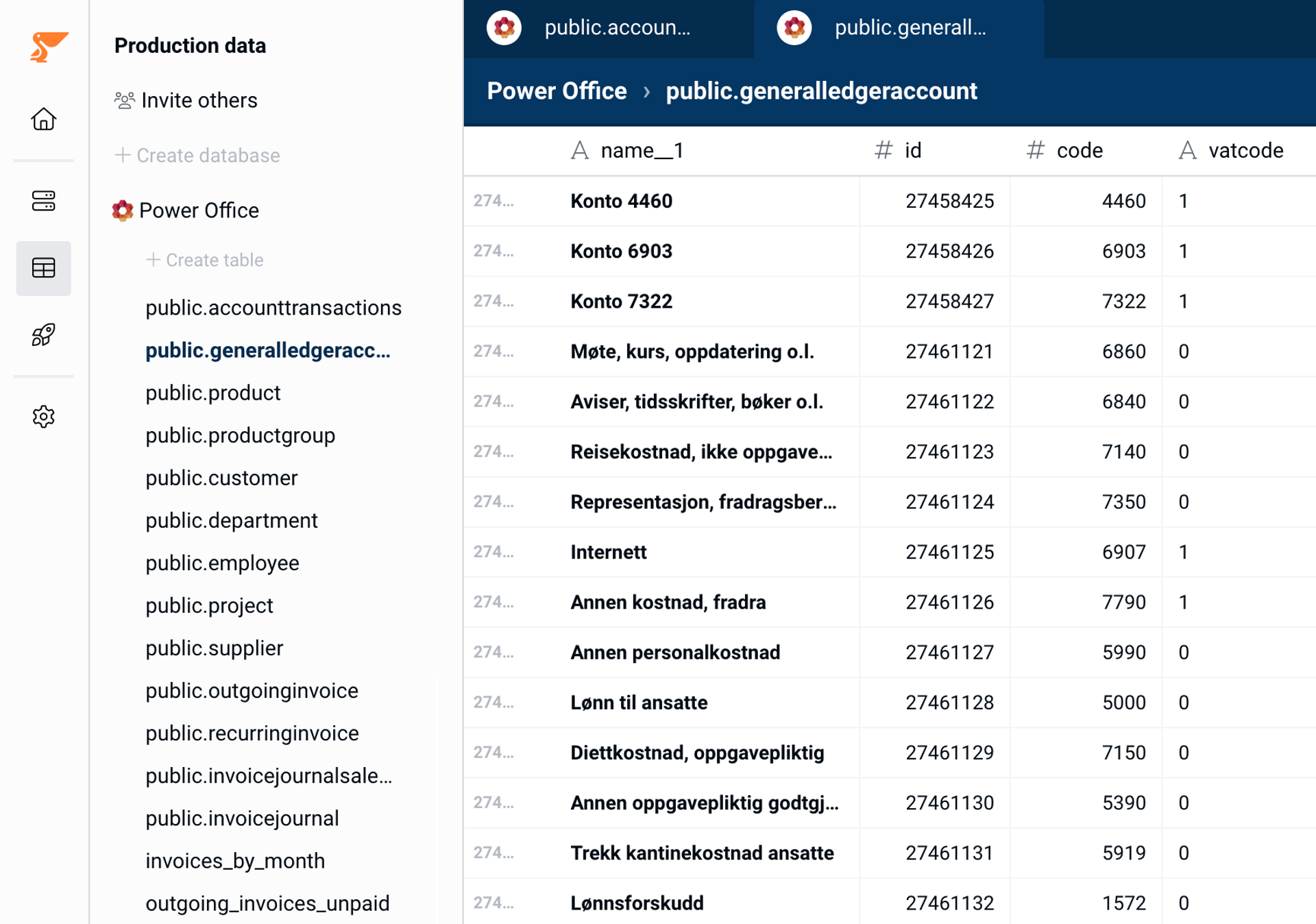Click the code column header
The width and height of the screenshot is (1316, 924).
coord(1079,150)
